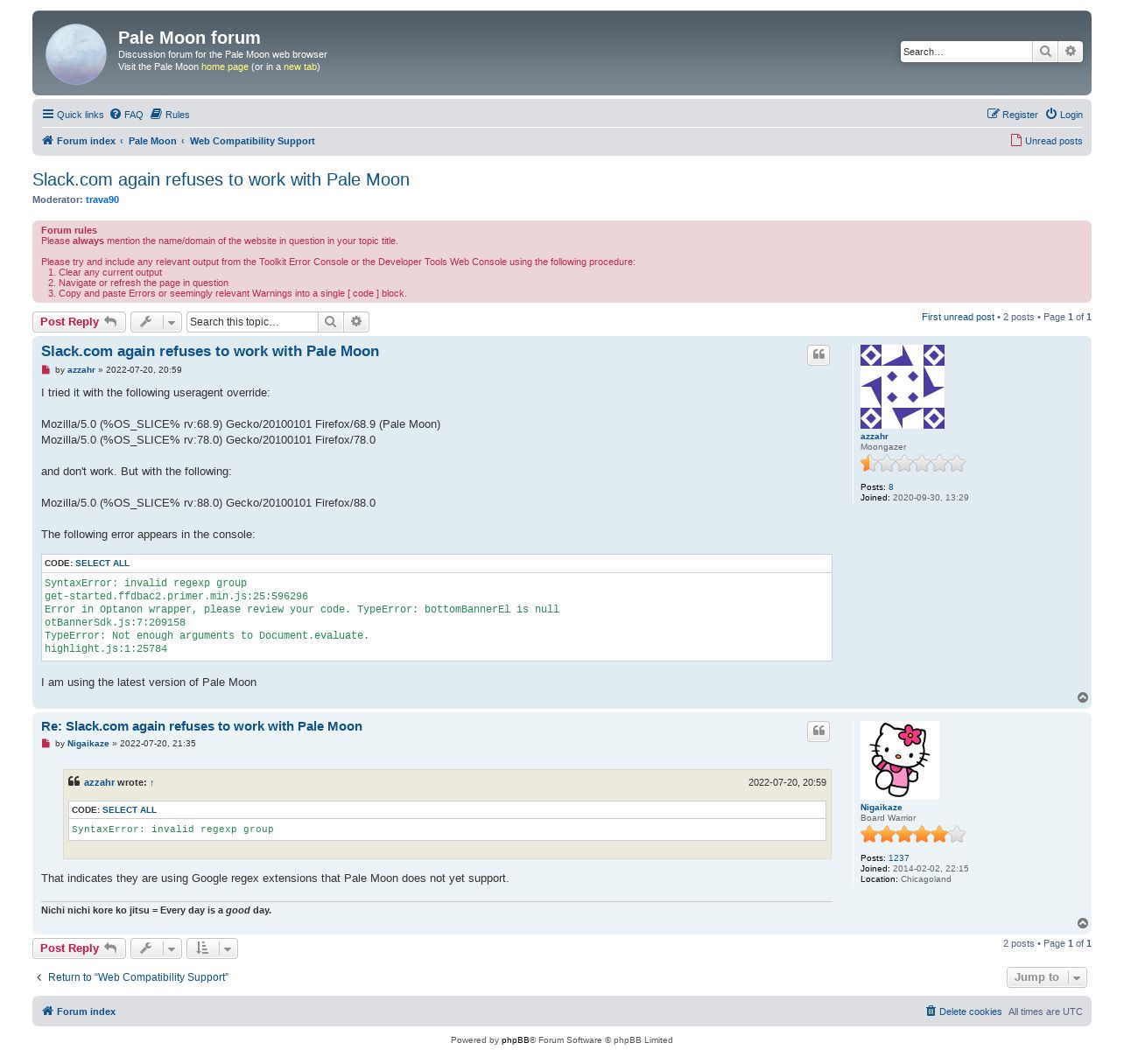This screenshot has height=1064, width=1124.
Task: Open topic advanced search gear
Action: coord(356,322)
